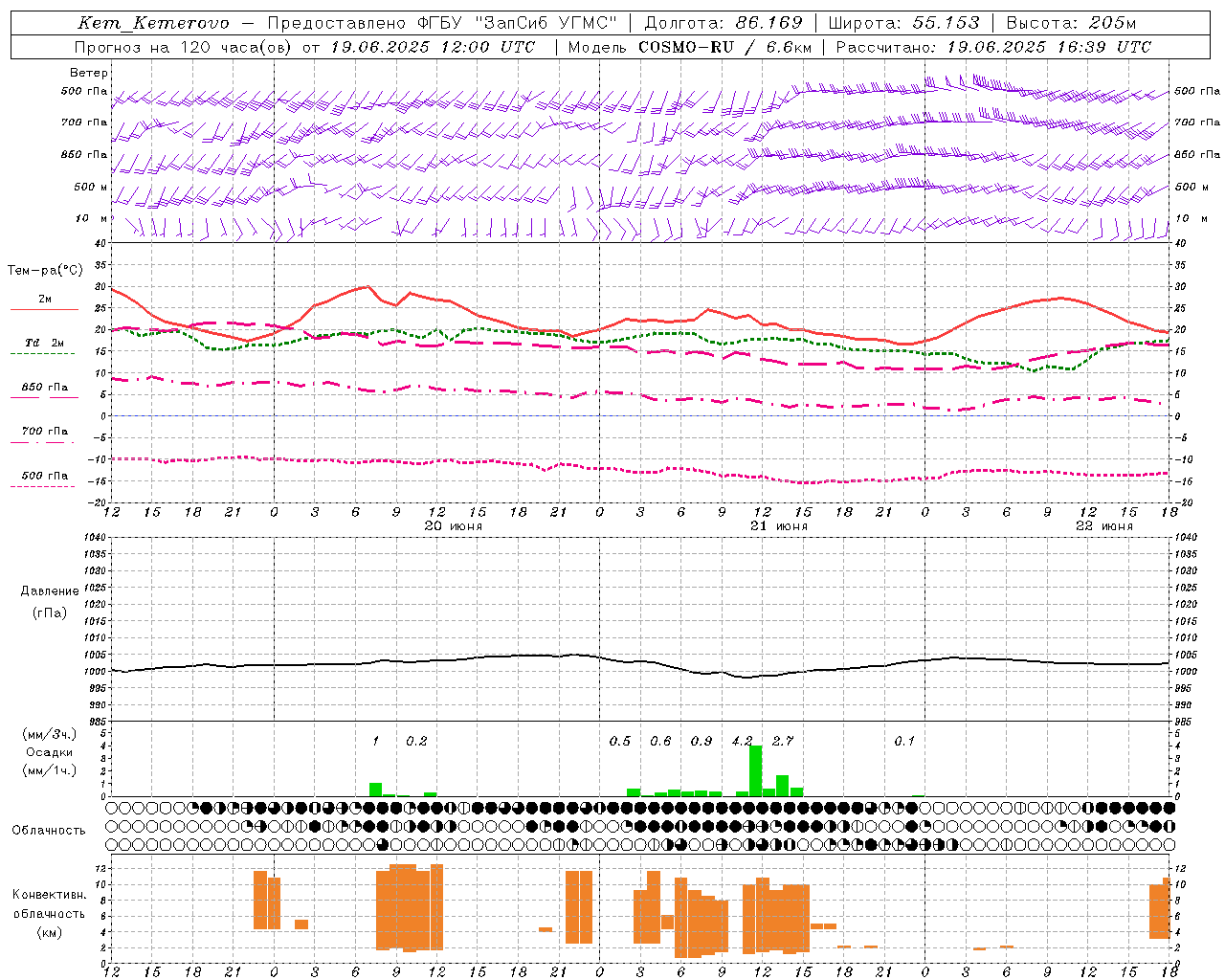The image size is (1225, 980).
Task: Select the provider text ФГБУ "ЗапСиб УГМС"
Action: click(517, 23)
